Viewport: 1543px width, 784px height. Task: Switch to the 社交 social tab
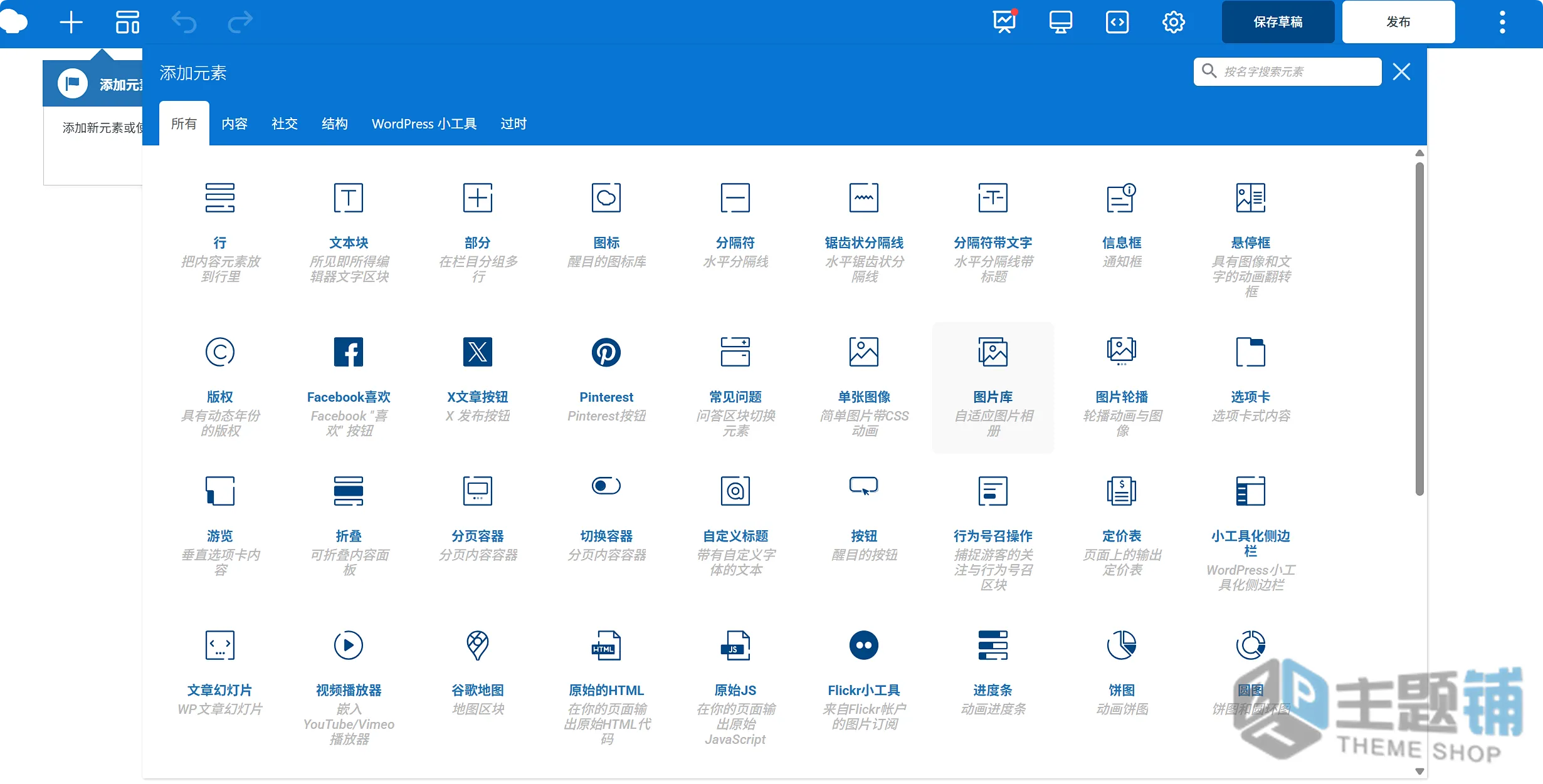point(285,123)
